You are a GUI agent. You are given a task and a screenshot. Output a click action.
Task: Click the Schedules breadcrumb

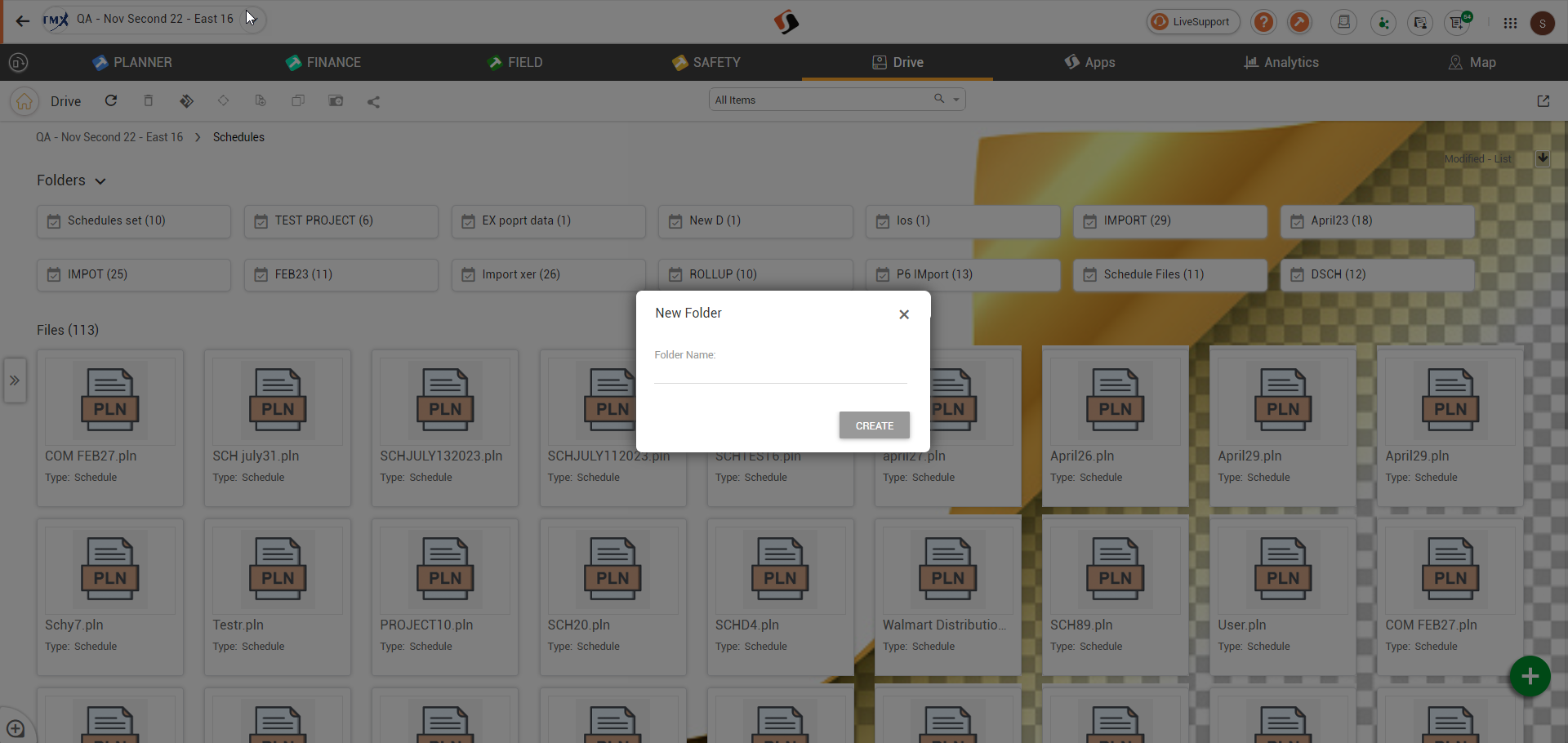238,137
